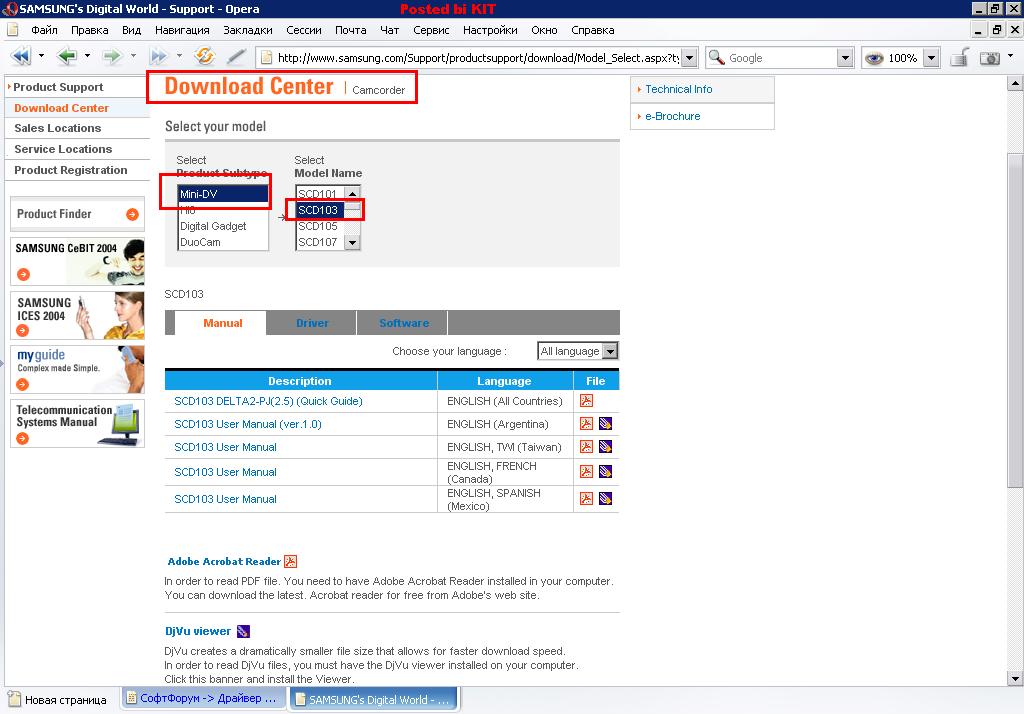The width and height of the screenshot is (1024, 714).
Task: Click the orange arrow on Product Finder
Action: [x=133, y=214]
